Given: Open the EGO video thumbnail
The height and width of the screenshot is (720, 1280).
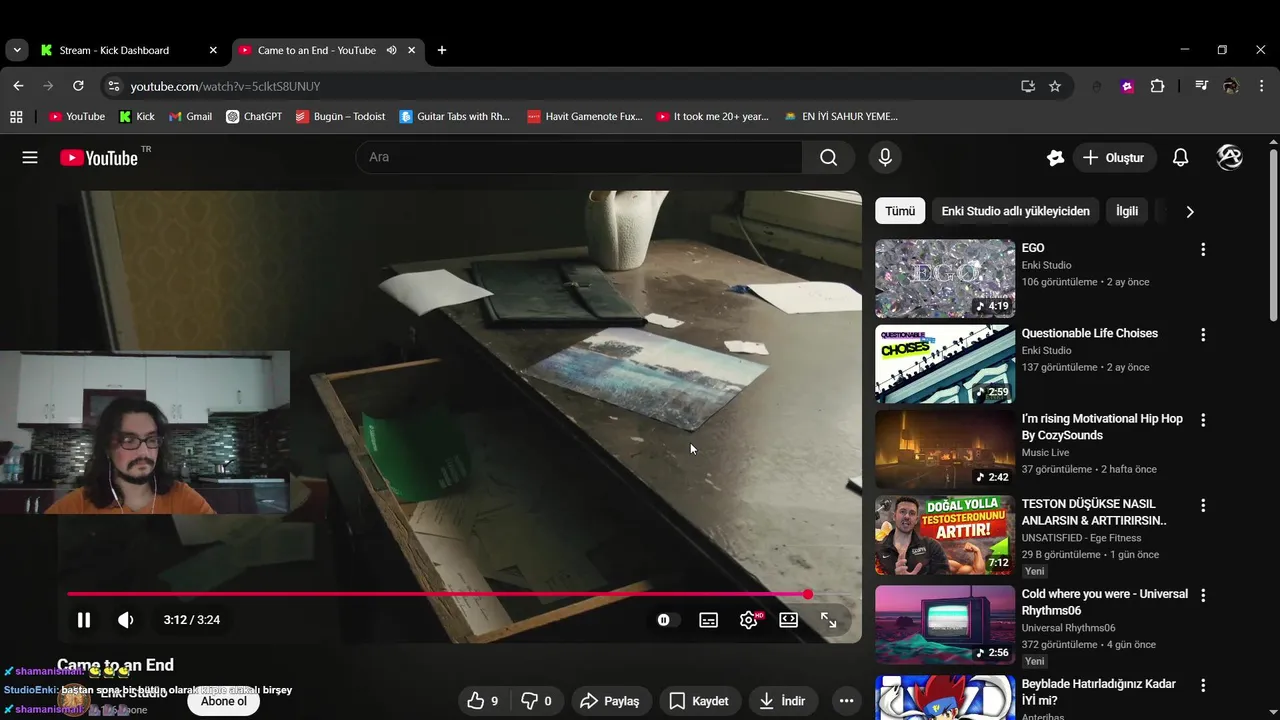Looking at the screenshot, I should click(x=945, y=278).
